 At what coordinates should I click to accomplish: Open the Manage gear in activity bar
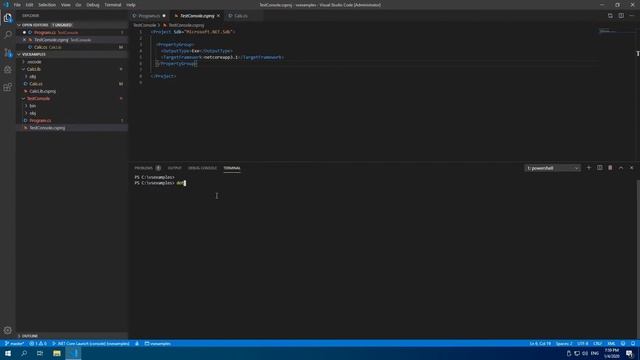8,330
